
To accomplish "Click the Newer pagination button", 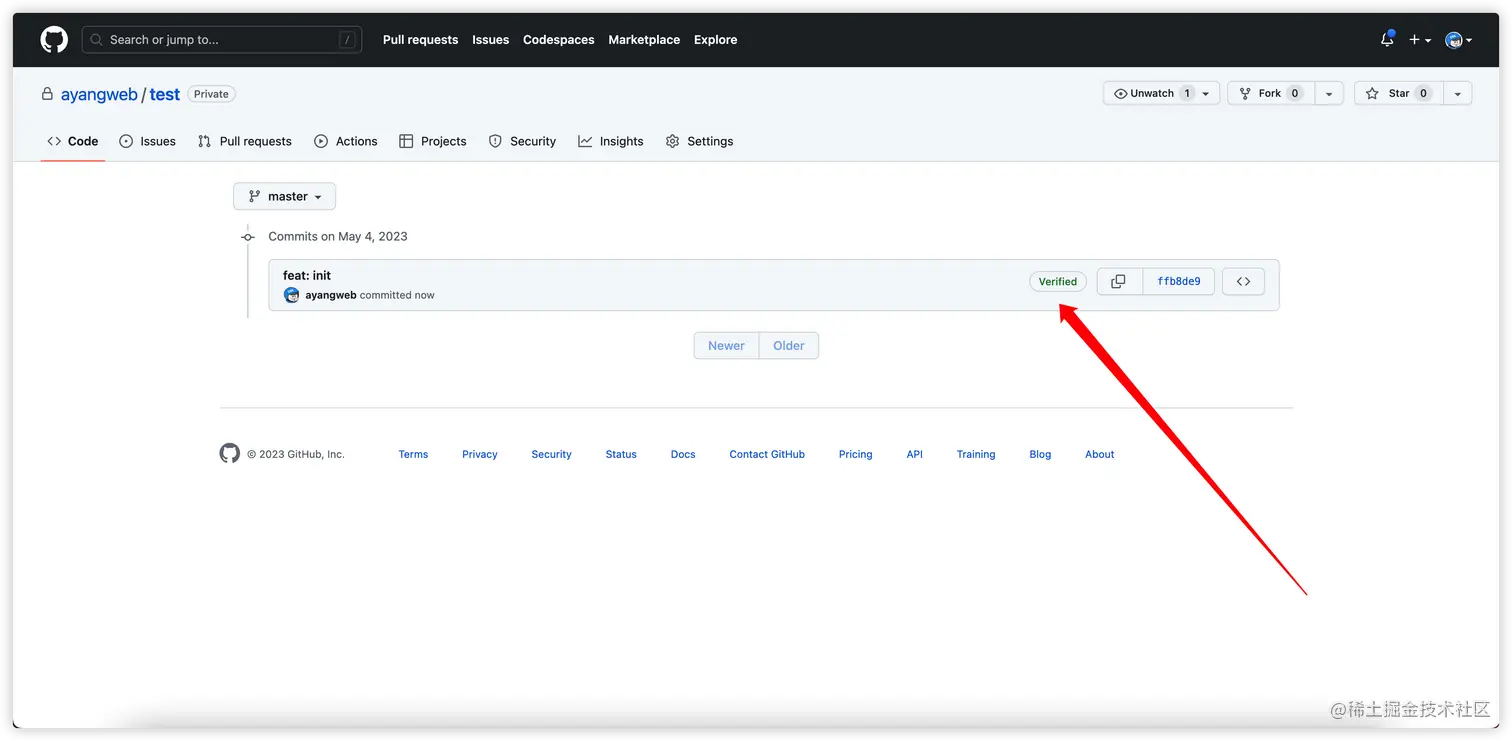I will tap(726, 346).
